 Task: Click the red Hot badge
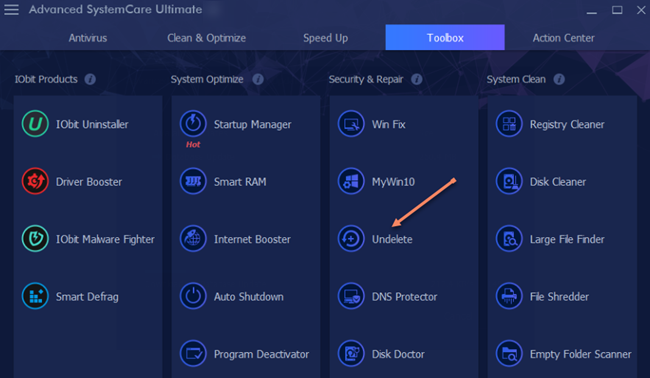pyautogui.click(x=193, y=144)
